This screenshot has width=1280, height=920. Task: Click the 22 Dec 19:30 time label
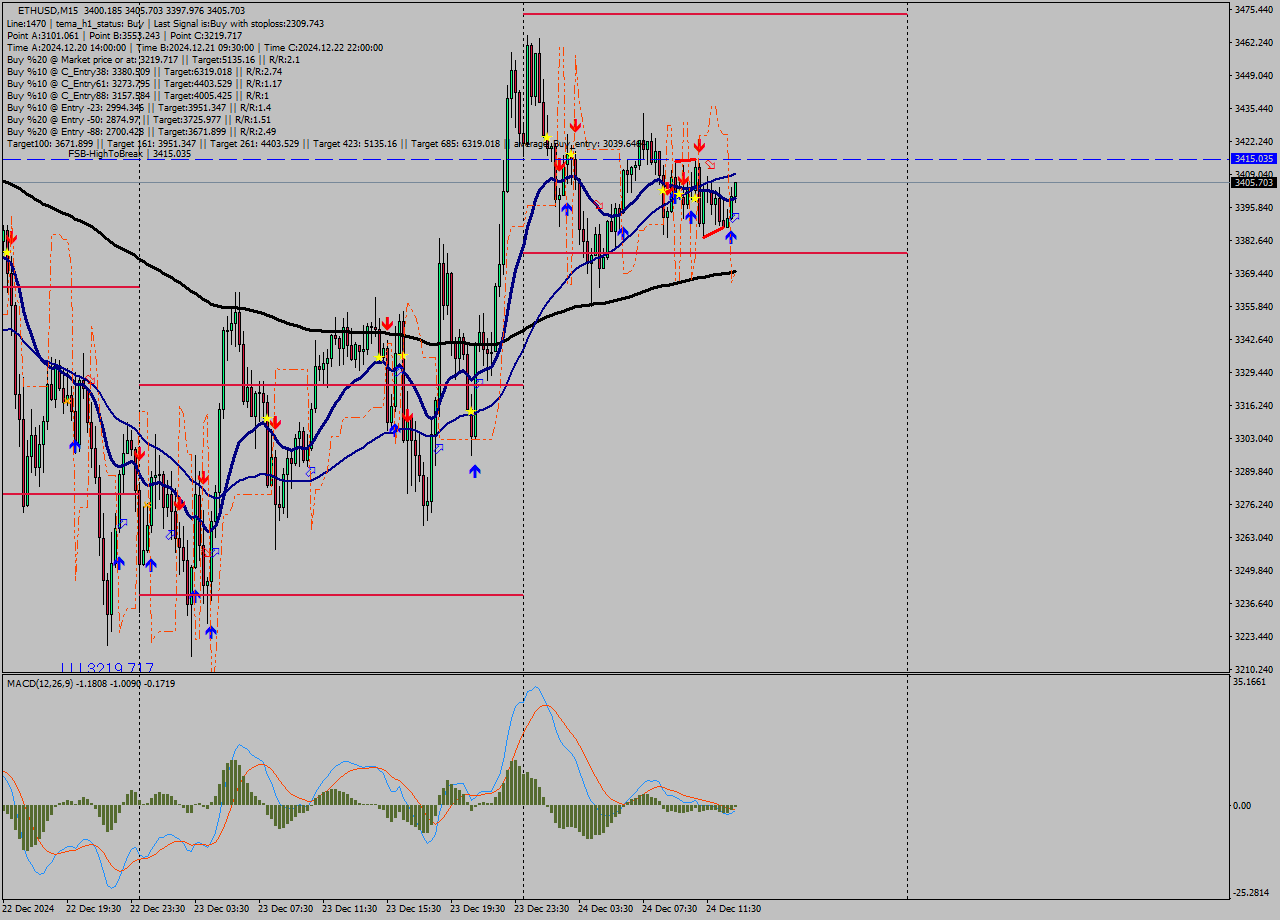point(93,909)
